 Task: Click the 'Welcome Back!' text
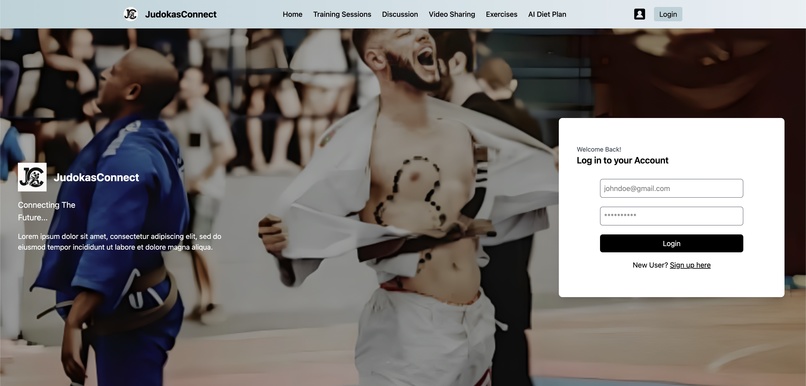(x=599, y=150)
